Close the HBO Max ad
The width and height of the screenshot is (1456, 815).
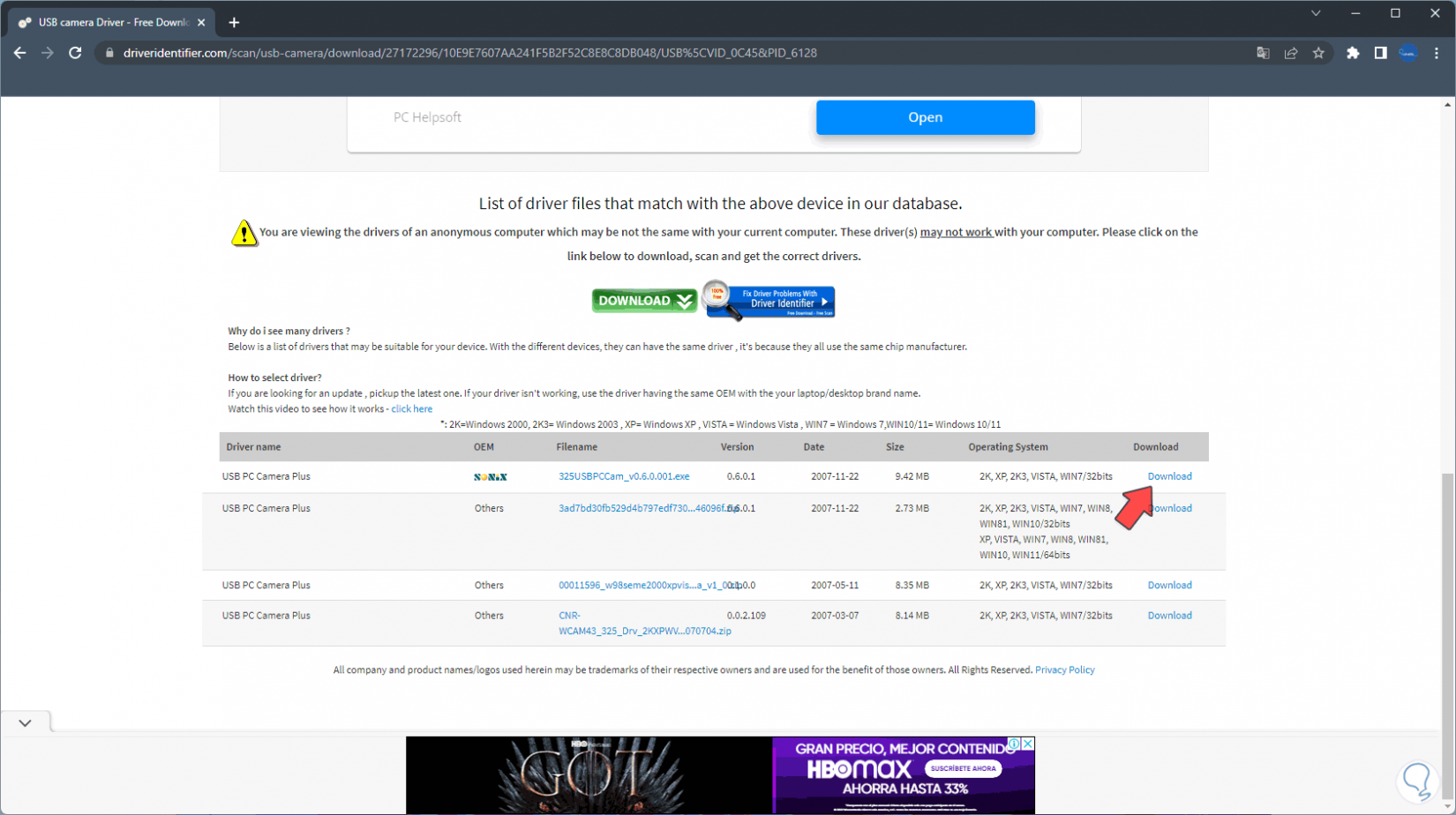point(1028,744)
